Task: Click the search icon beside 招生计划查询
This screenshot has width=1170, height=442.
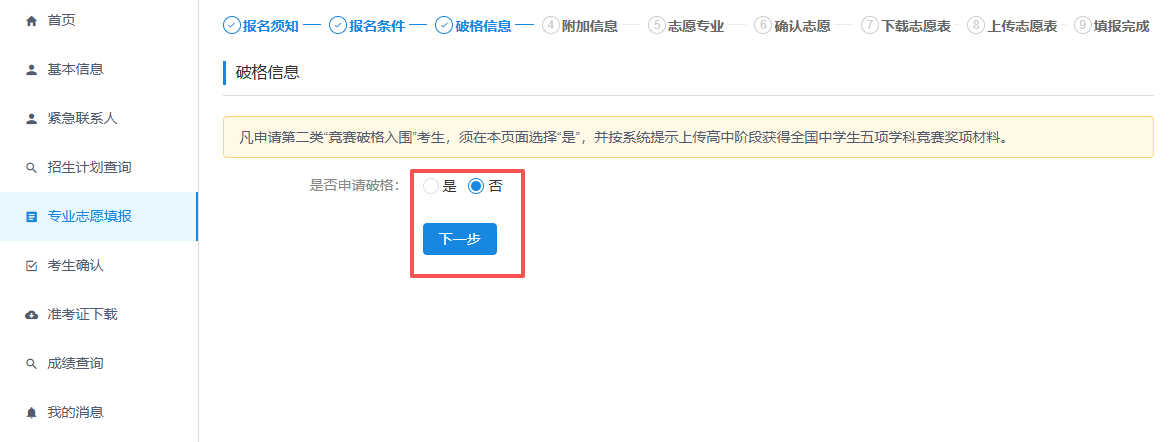Action: coord(31,167)
